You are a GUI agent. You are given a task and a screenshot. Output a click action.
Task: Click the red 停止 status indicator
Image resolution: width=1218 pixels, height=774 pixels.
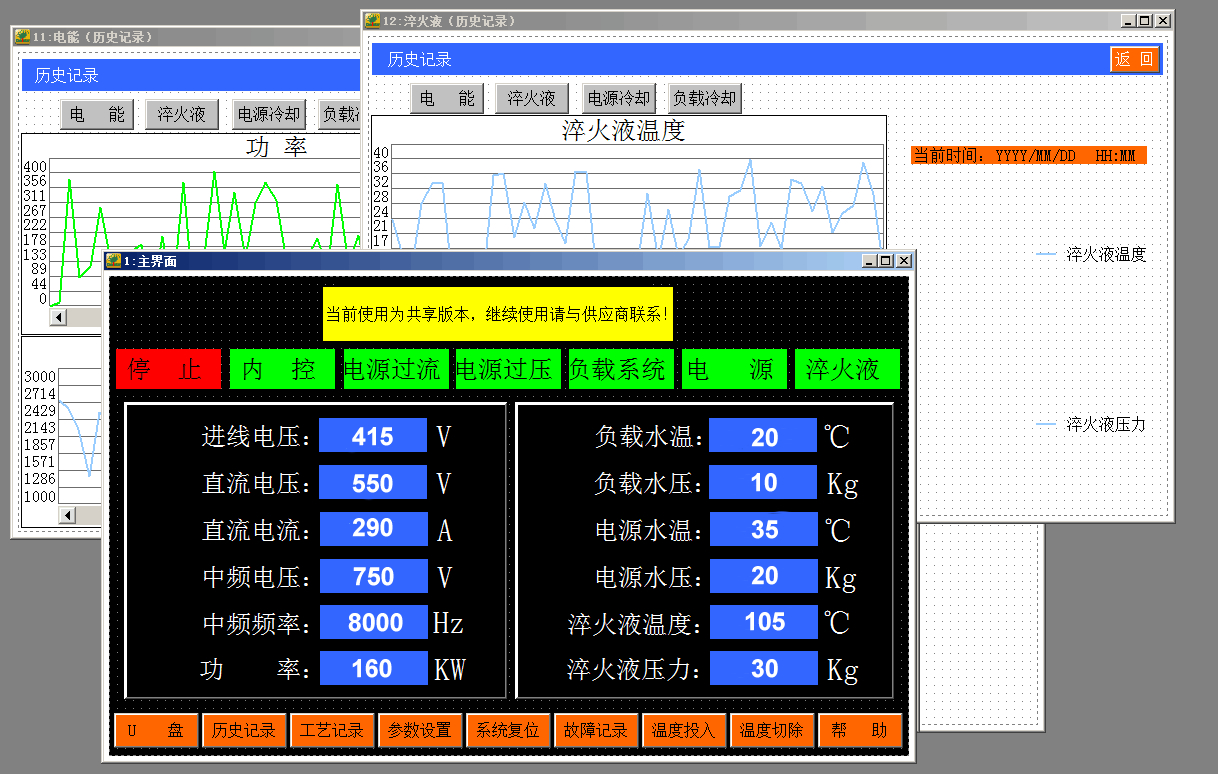168,369
